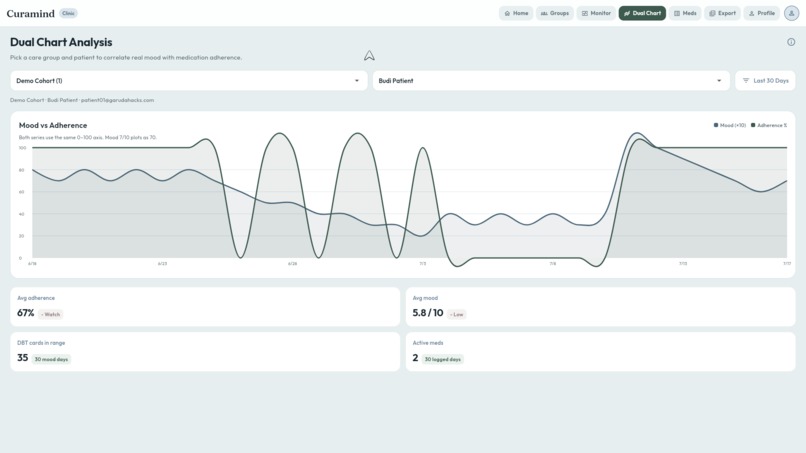
Task: Click the Curamind logo
Action: 30,14
